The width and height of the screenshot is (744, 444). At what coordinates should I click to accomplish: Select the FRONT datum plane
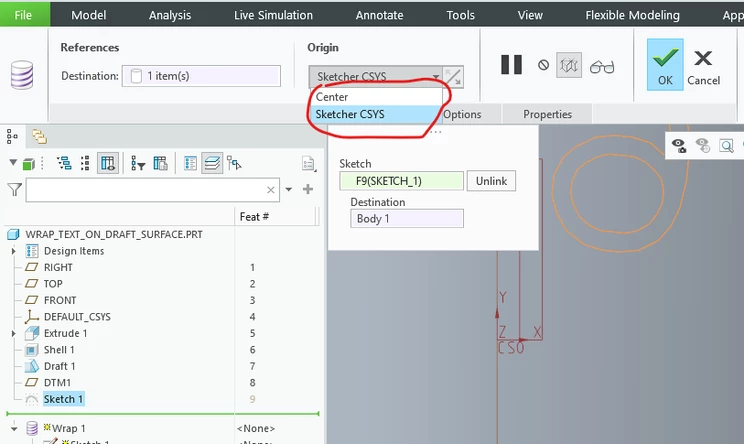[x=60, y=300]
